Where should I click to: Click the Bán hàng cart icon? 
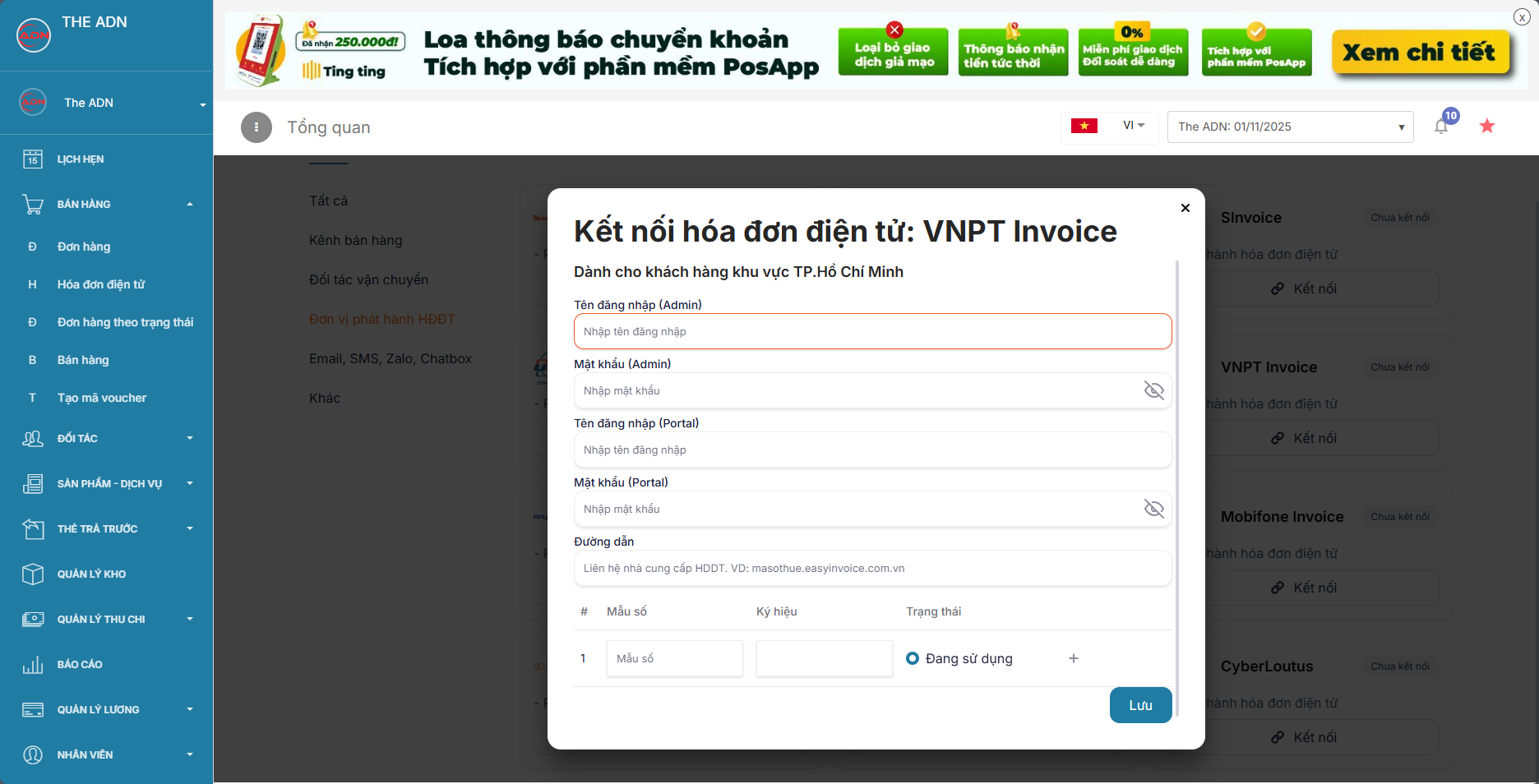pyautogui.click(x=33, y=204)
